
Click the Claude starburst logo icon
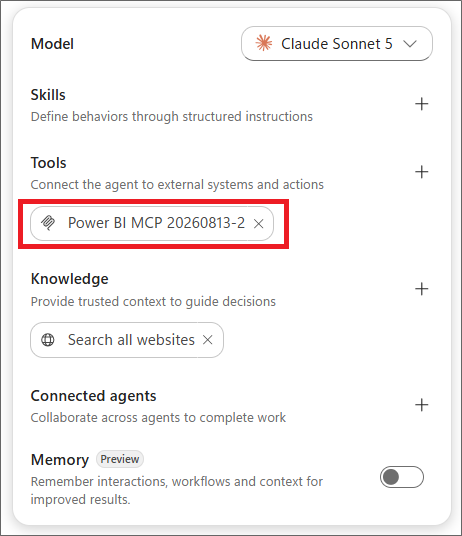click(x=264, y=43)
